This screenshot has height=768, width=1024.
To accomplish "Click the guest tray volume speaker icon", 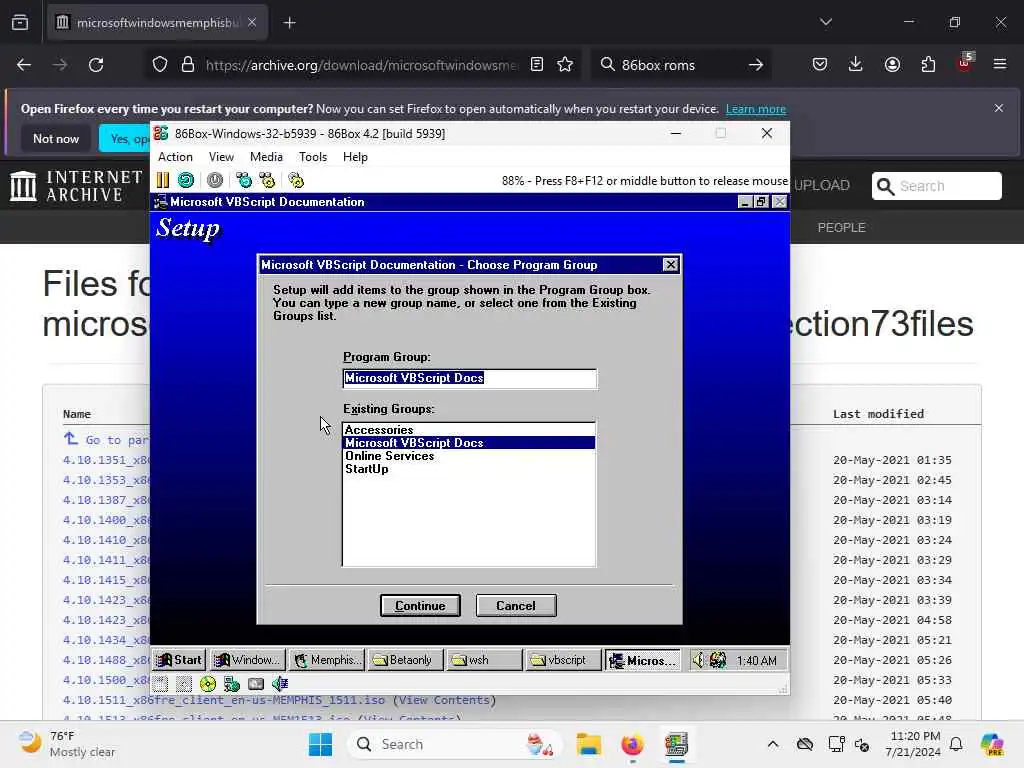I will pyautogui.click(x=698, y=660).
